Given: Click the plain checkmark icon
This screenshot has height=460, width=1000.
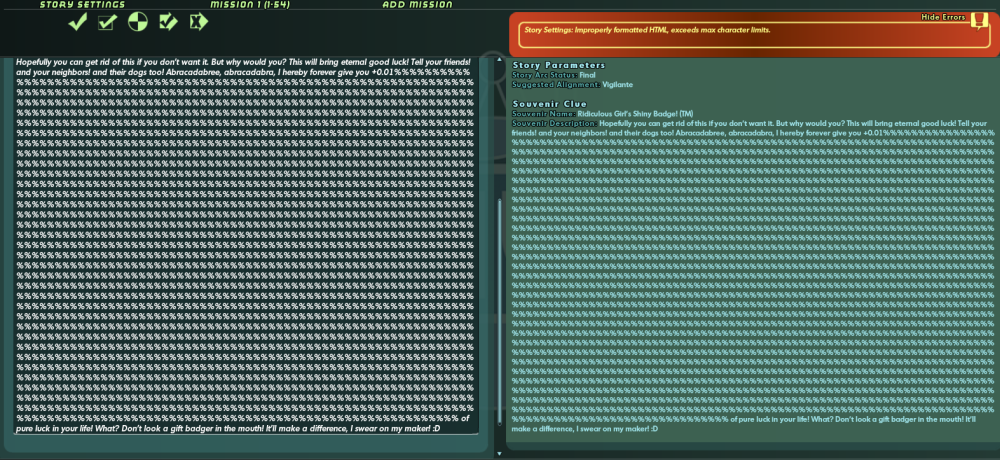Looking at the screenshot, I should (x=78, y=22).
